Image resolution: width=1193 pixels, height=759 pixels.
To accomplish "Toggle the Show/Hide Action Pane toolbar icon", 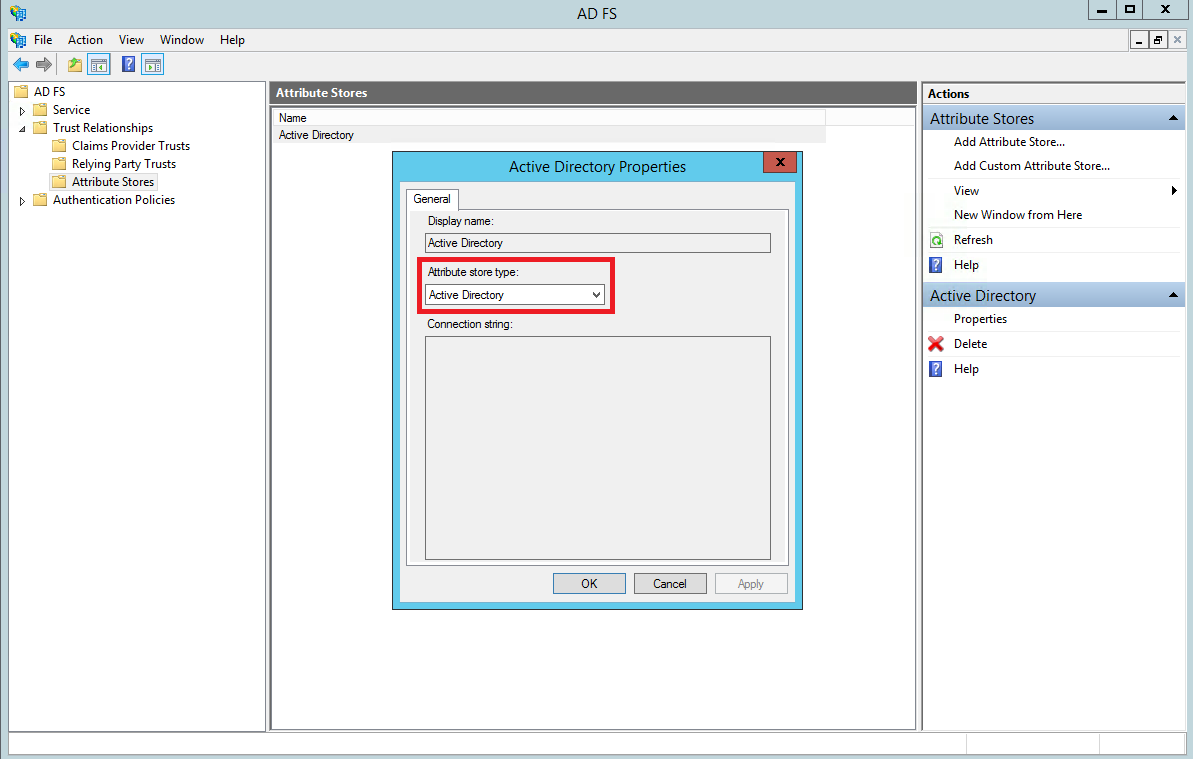I will [x=152, y=65].
